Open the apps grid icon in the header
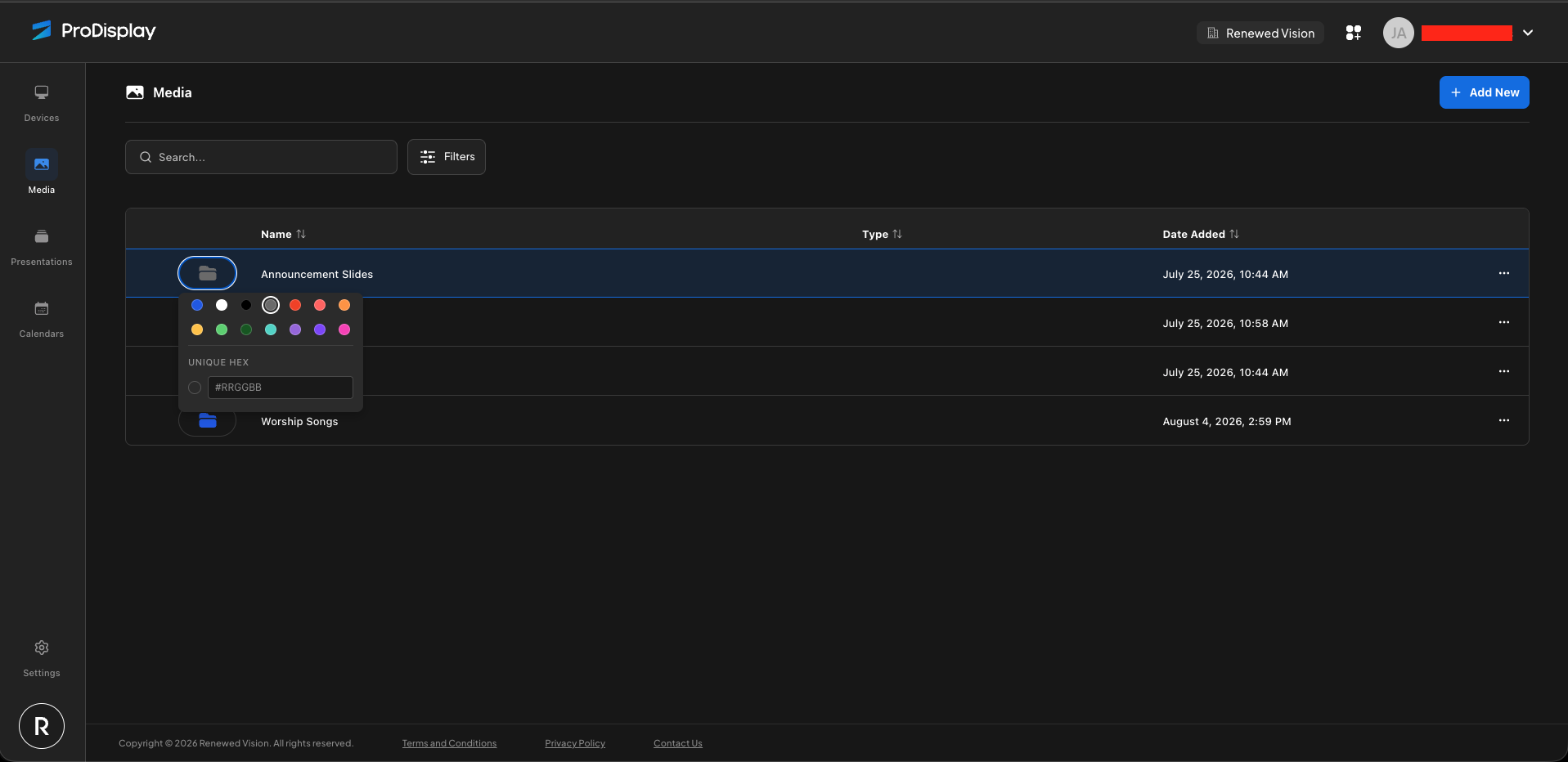Image resolution: width=1568 pixels, height=762 pixels. click(1354, 33)
